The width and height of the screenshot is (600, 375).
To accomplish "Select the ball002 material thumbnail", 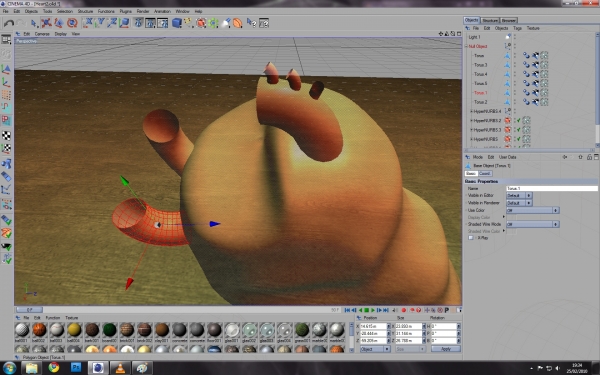I will tap(39, 329).
